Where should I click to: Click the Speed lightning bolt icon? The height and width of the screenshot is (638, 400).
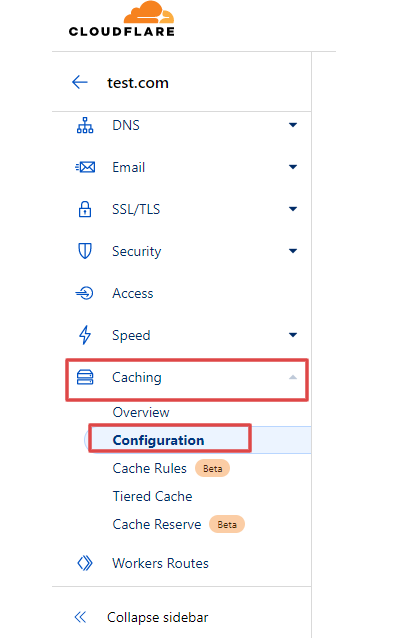(x=85, y=335)
